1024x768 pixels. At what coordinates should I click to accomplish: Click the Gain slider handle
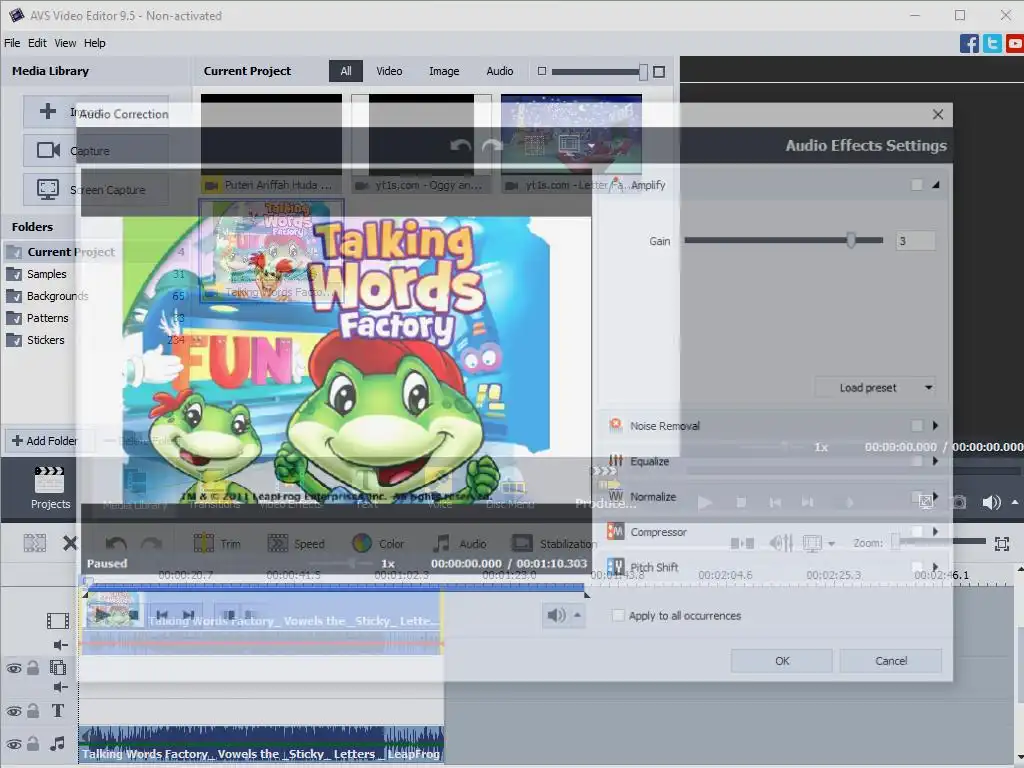point(851,240)
